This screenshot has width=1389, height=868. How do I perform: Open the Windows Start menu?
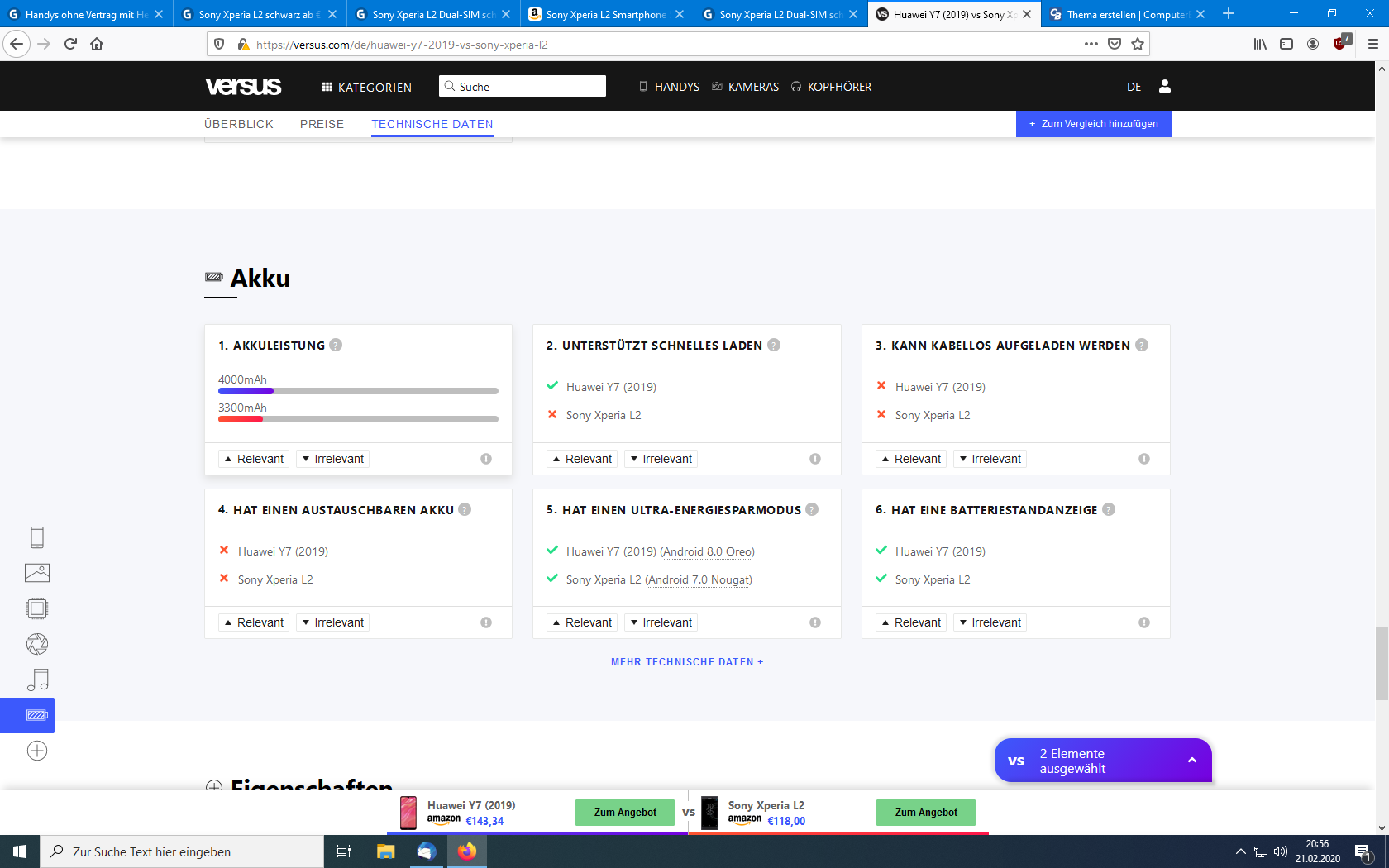pyautogui.click(x=20, y=851)
